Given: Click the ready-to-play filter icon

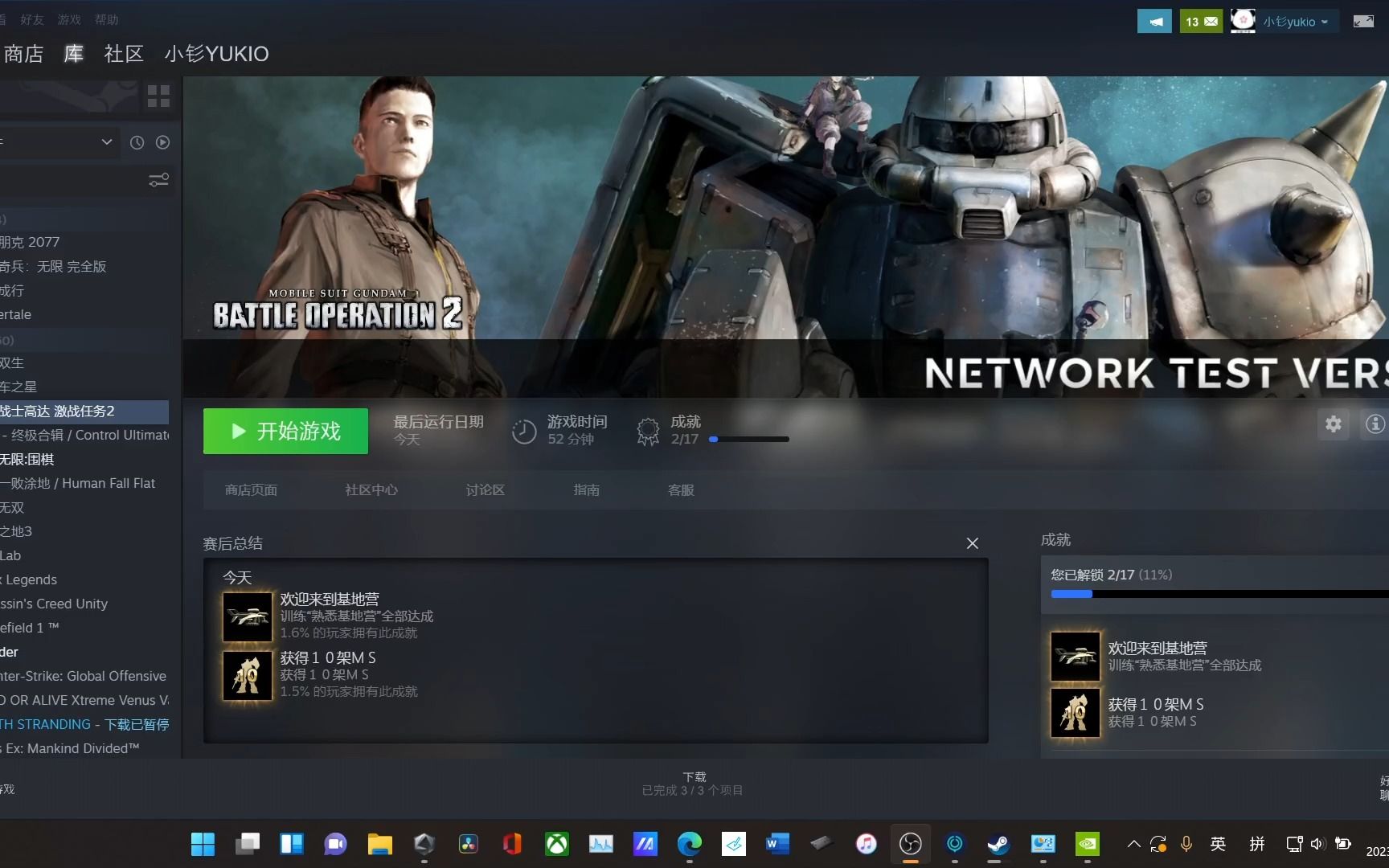Looking at the screenshot, I should 163,142.
